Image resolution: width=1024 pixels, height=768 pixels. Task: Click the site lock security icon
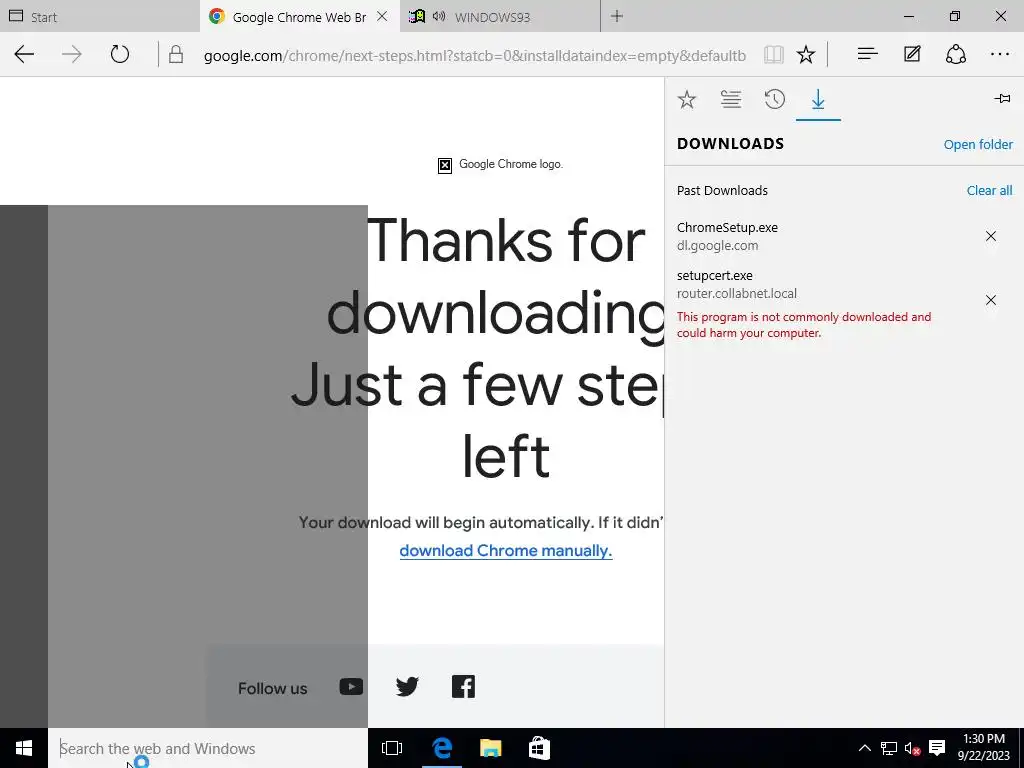(x=176, y=54)
